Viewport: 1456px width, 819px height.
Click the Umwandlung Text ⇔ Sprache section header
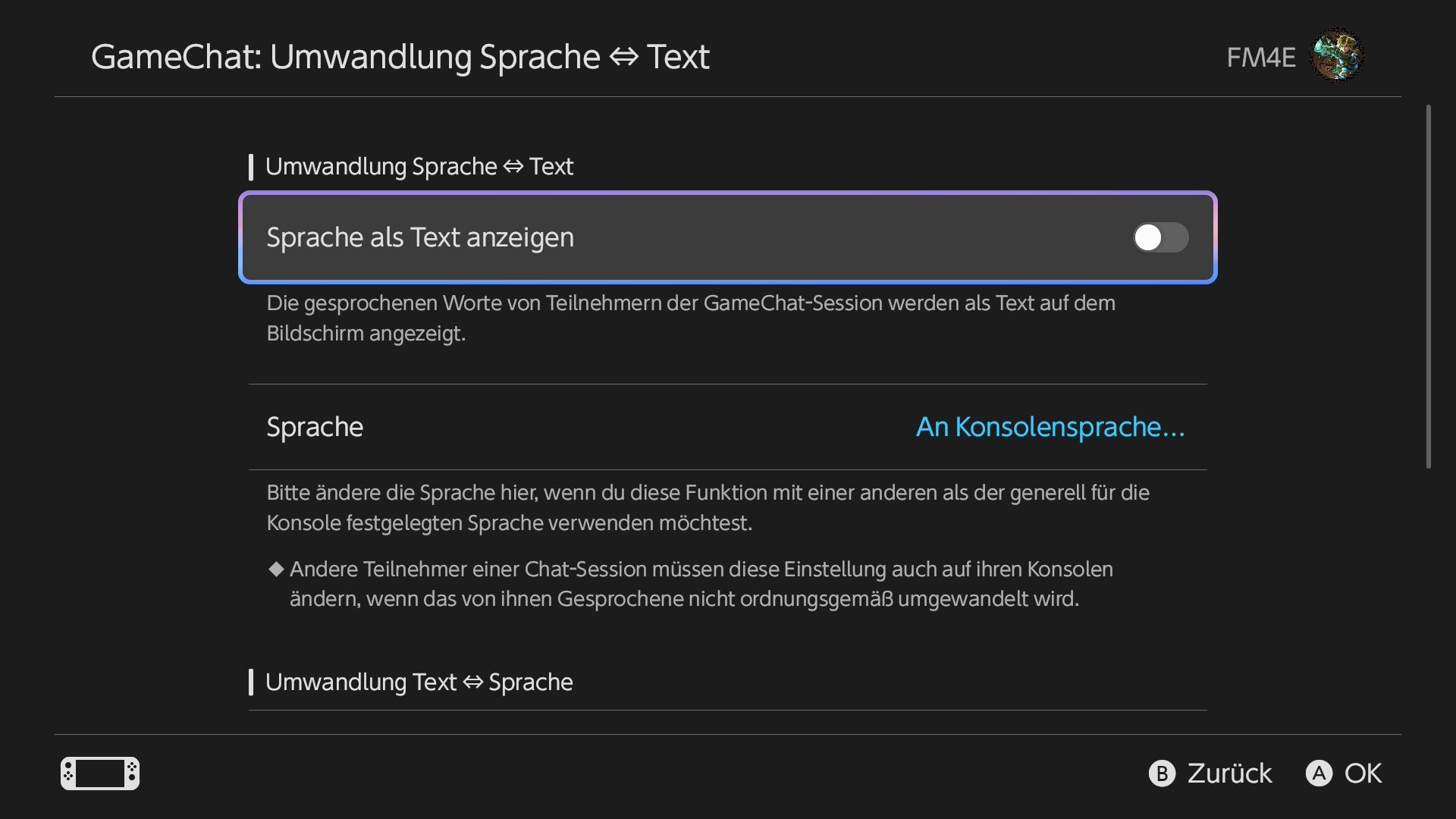click(419, 682)
